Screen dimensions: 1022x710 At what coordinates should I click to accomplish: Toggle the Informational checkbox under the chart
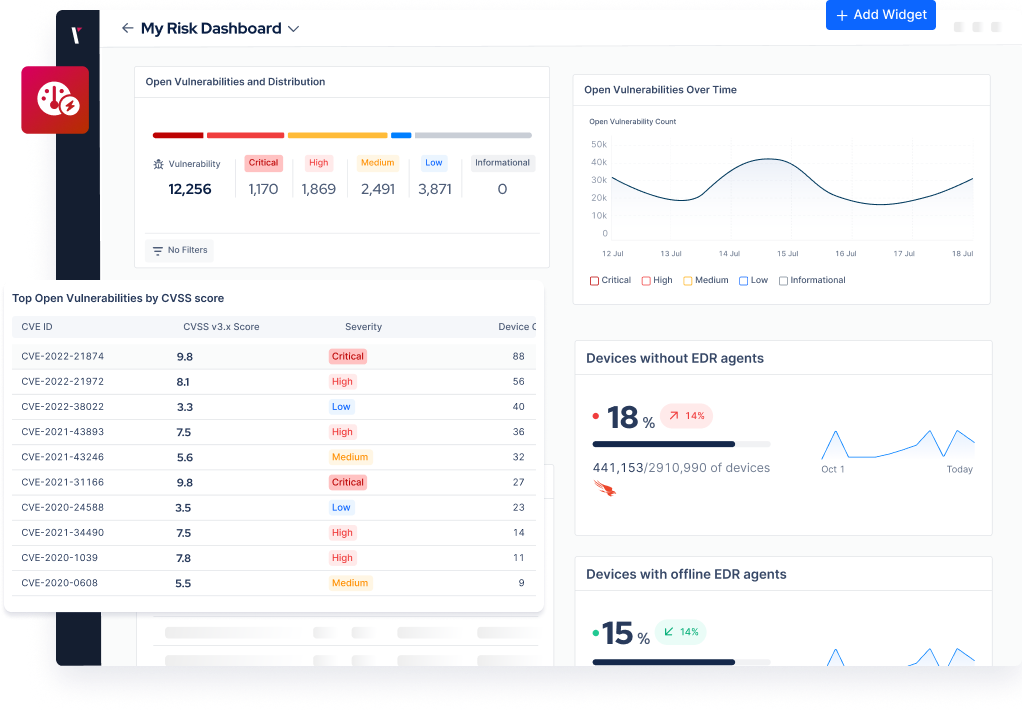[x=785, y=280]
